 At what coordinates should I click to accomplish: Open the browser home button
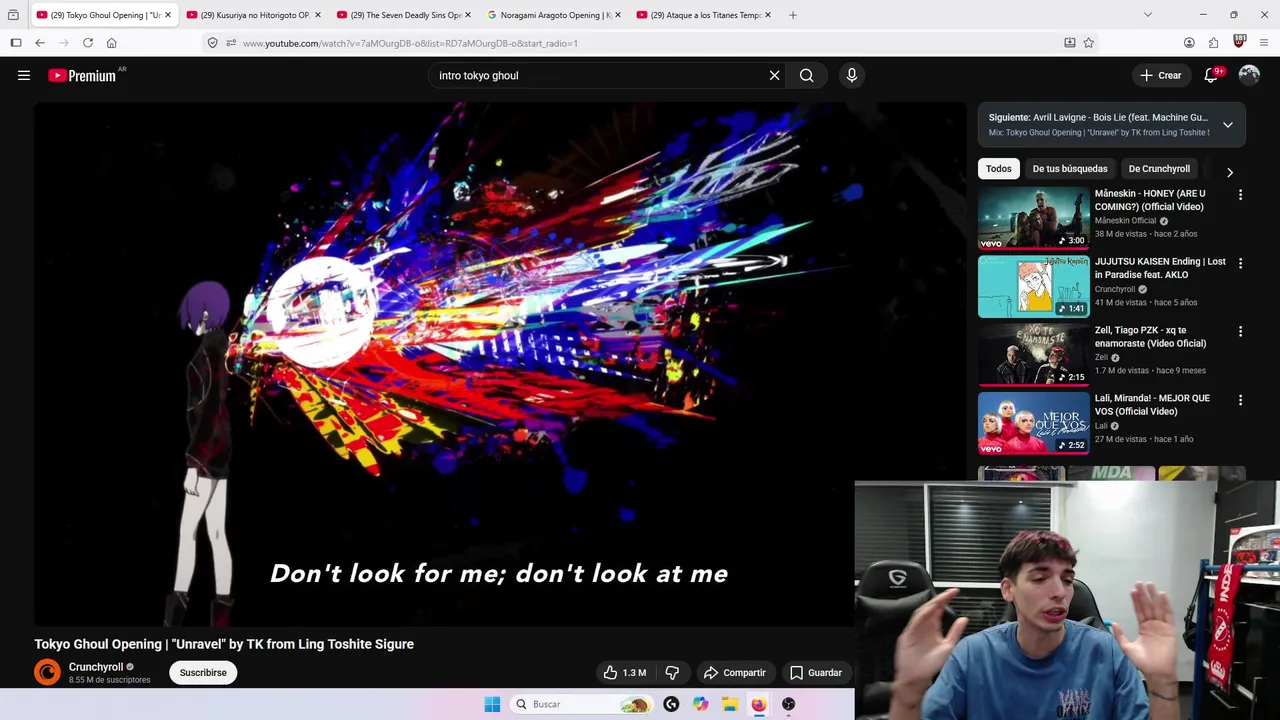point(111,43)
